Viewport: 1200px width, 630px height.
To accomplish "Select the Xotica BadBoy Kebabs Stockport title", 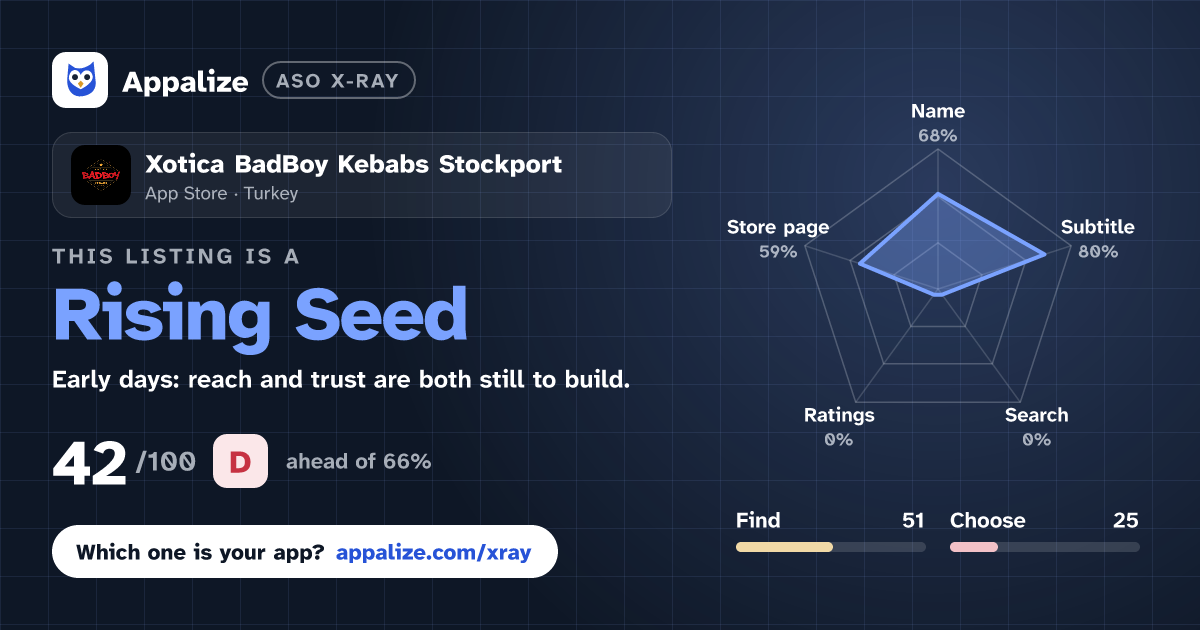I will [354, 164].
